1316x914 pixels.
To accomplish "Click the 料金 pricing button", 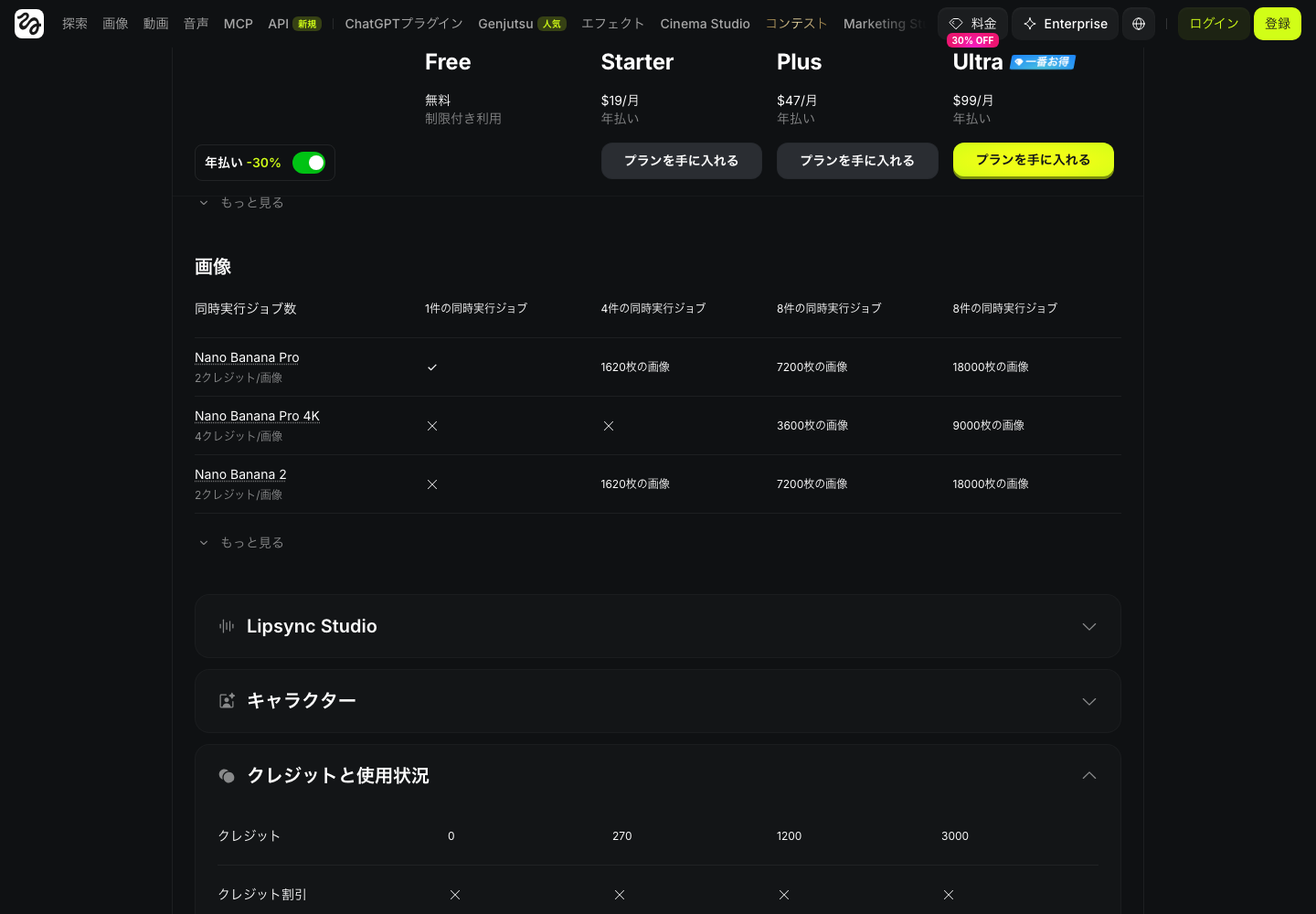I will (x=972, y=24).
